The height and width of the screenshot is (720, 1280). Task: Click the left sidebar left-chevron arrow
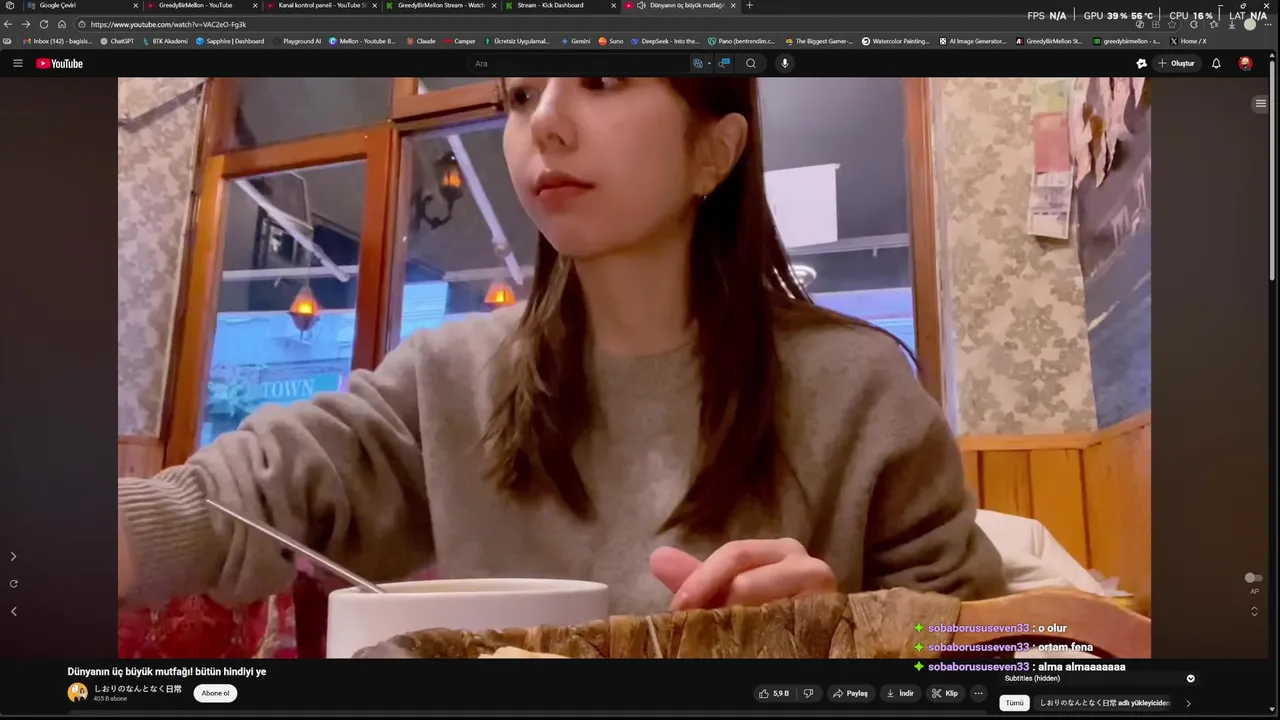[x=13, y=611]
